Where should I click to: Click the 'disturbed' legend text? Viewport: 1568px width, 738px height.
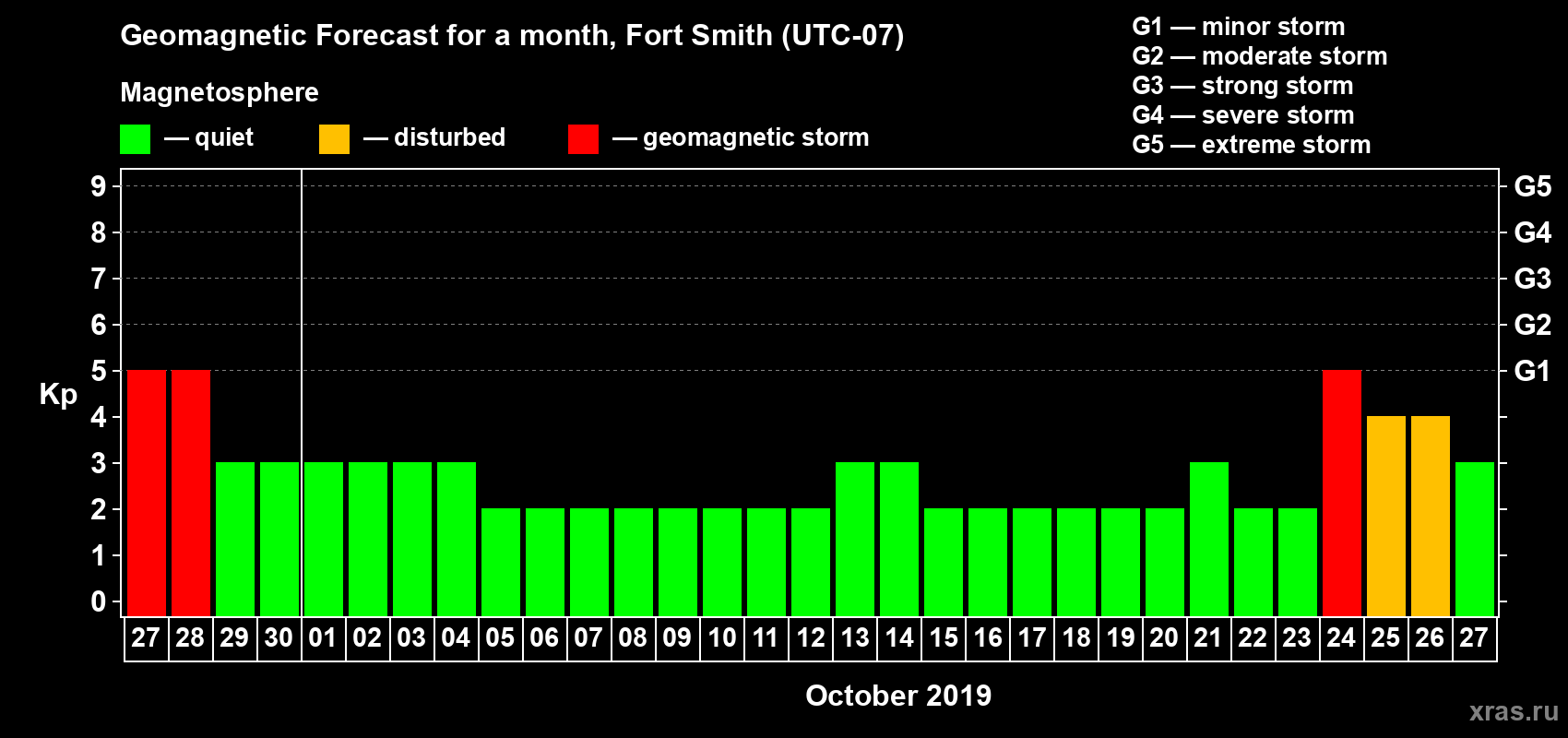point(449,137)
